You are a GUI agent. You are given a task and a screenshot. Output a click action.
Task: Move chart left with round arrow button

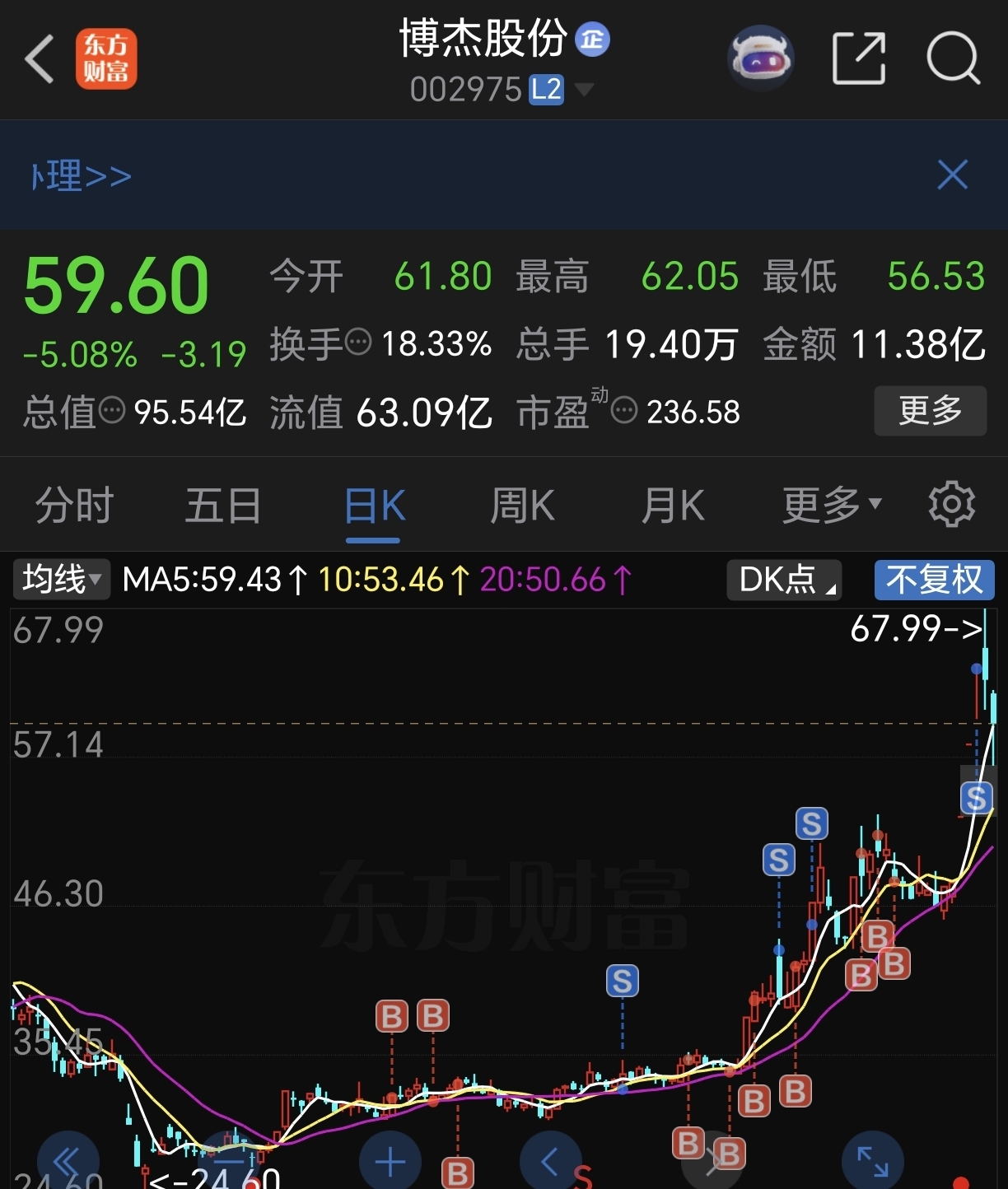(x=551, y=1161)
